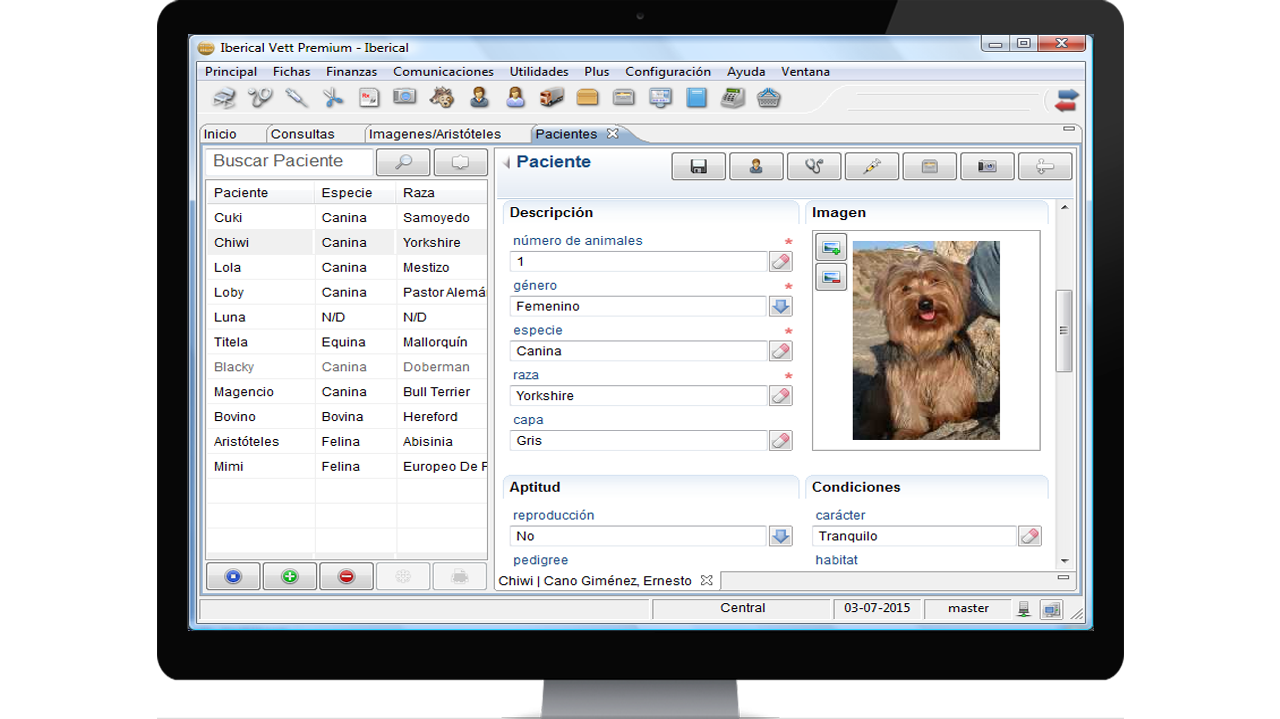Remove patient with red minus button
Screen dimensions: 1280x719
346,577
